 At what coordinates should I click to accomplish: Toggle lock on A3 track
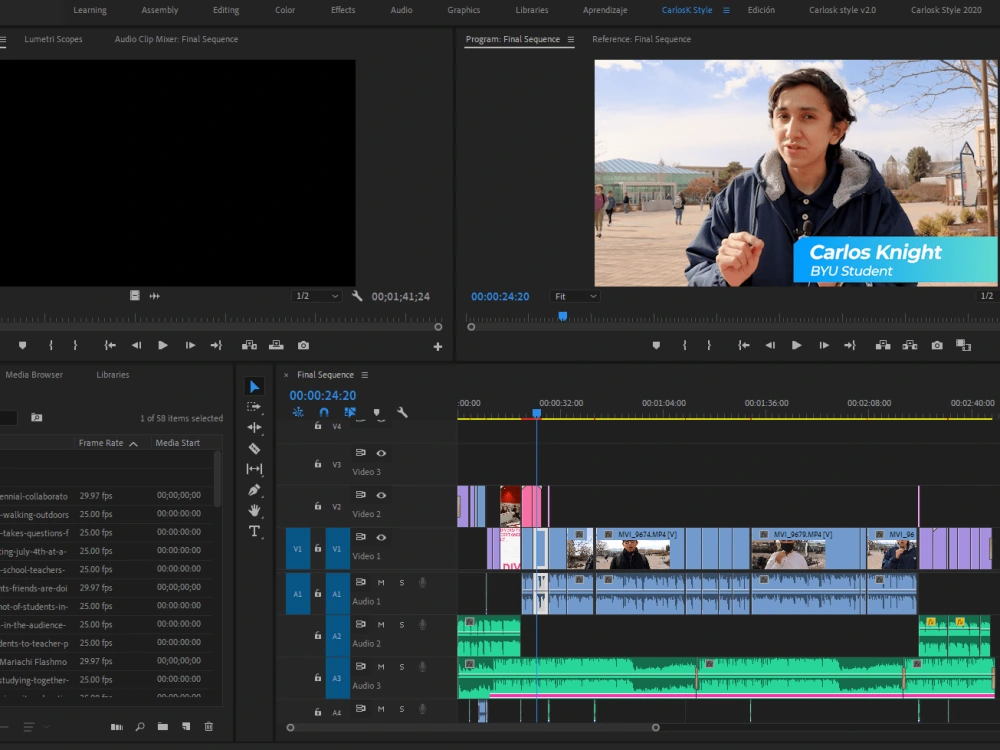point(318,677)
